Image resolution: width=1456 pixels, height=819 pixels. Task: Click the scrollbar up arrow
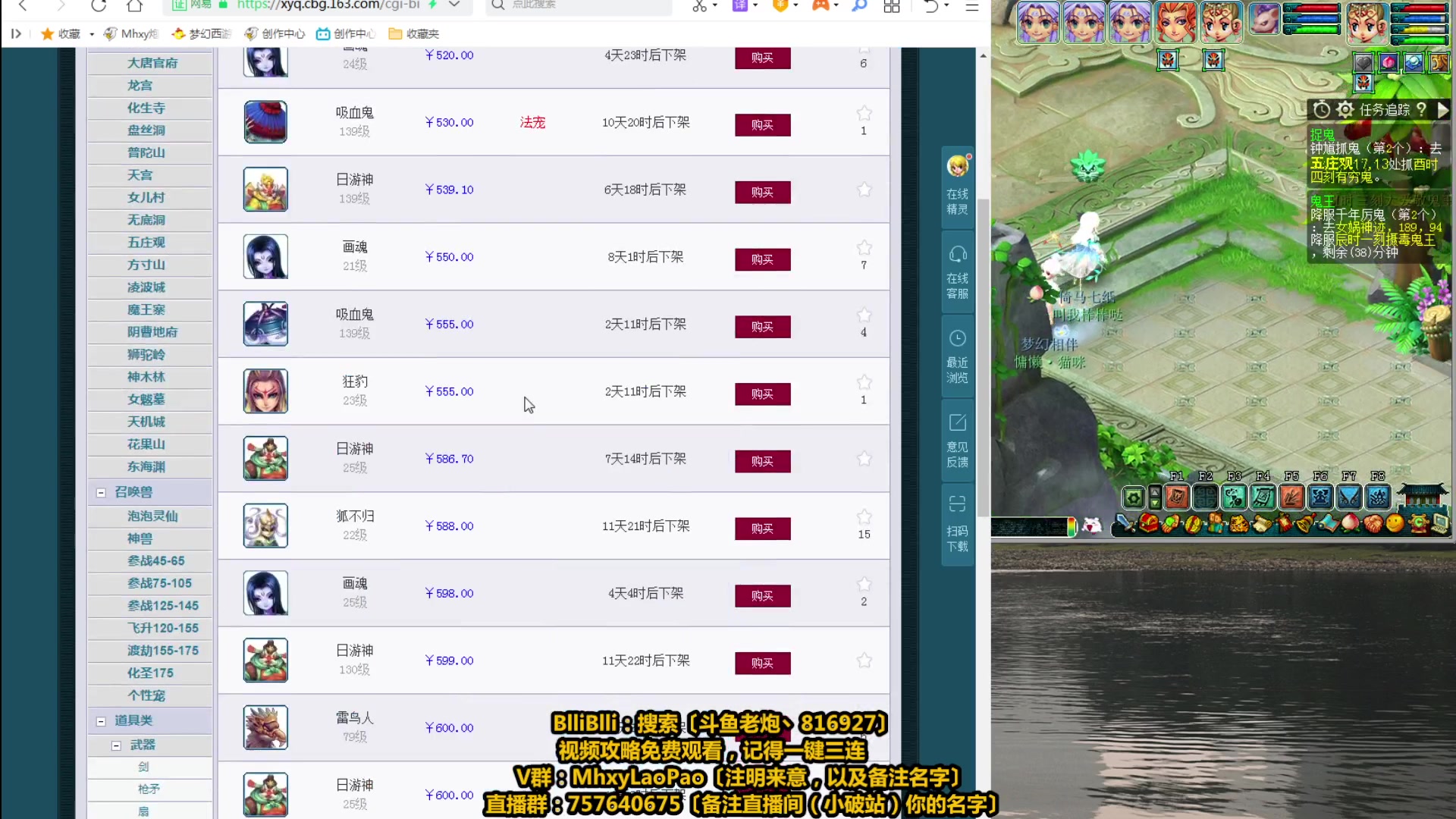[983, 55]
